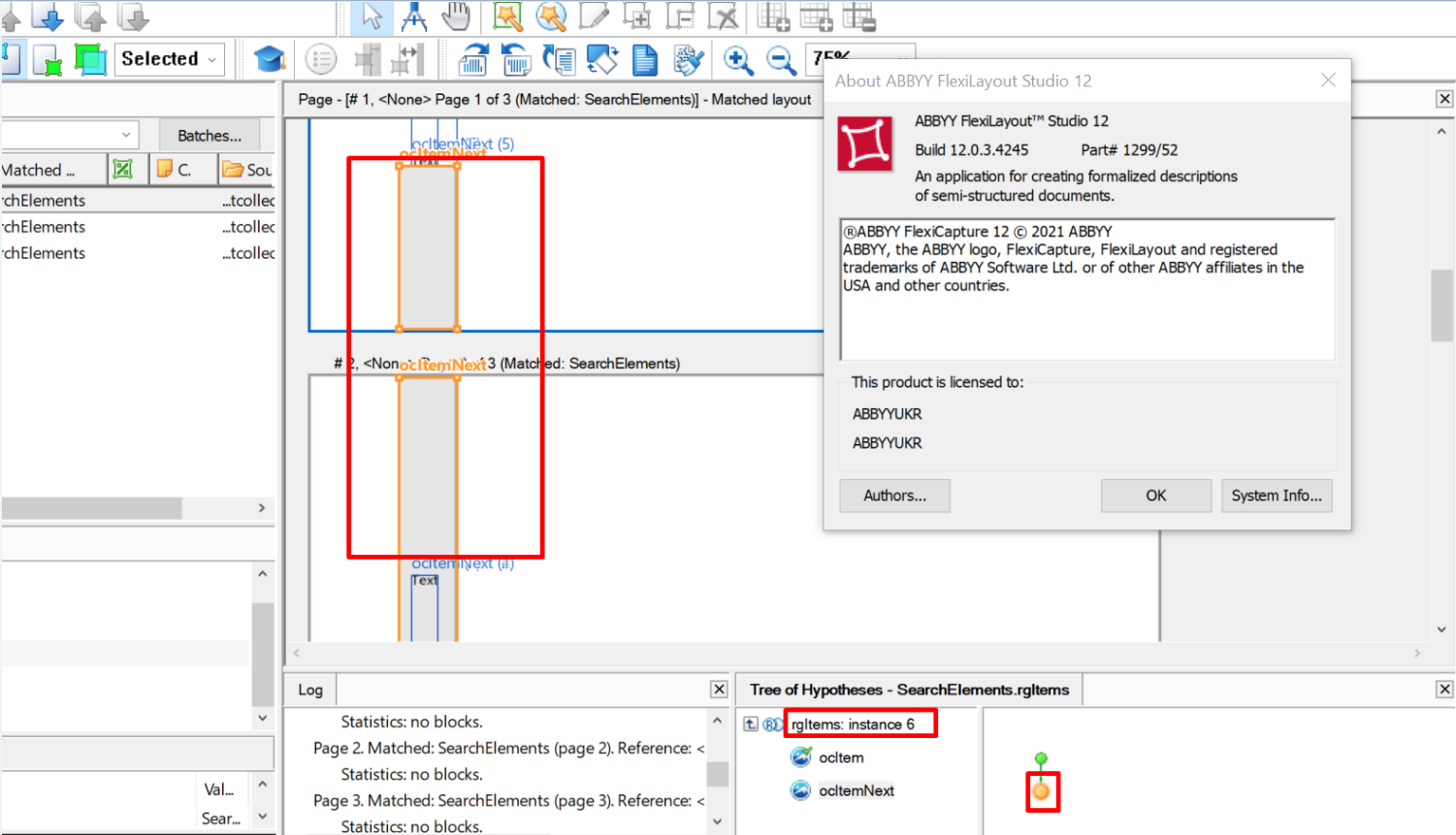
Task: Click the second table add separator icon
Action: click(817, 16)
